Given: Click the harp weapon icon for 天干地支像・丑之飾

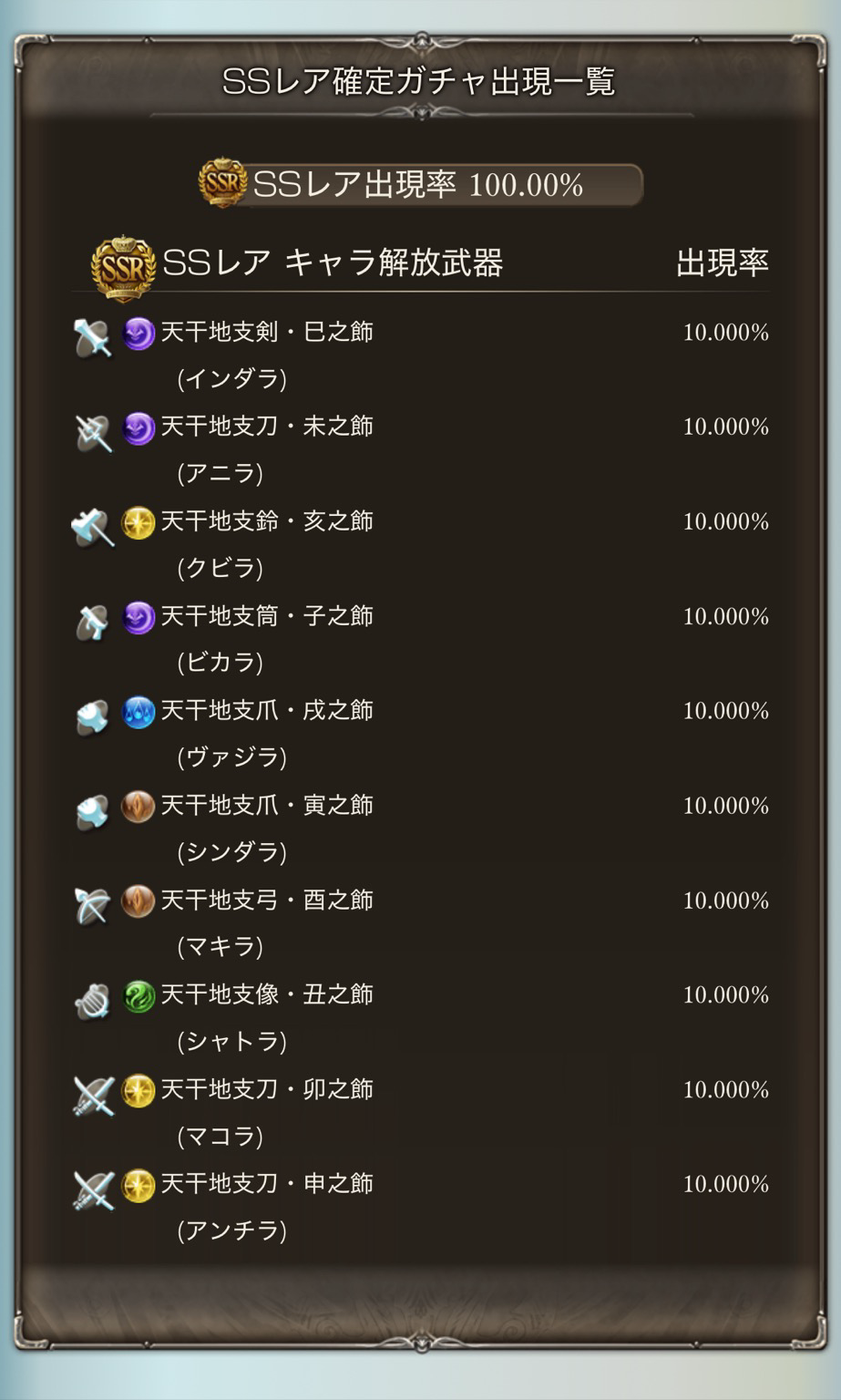Looking at the screenshot, I should point(93,1001).
